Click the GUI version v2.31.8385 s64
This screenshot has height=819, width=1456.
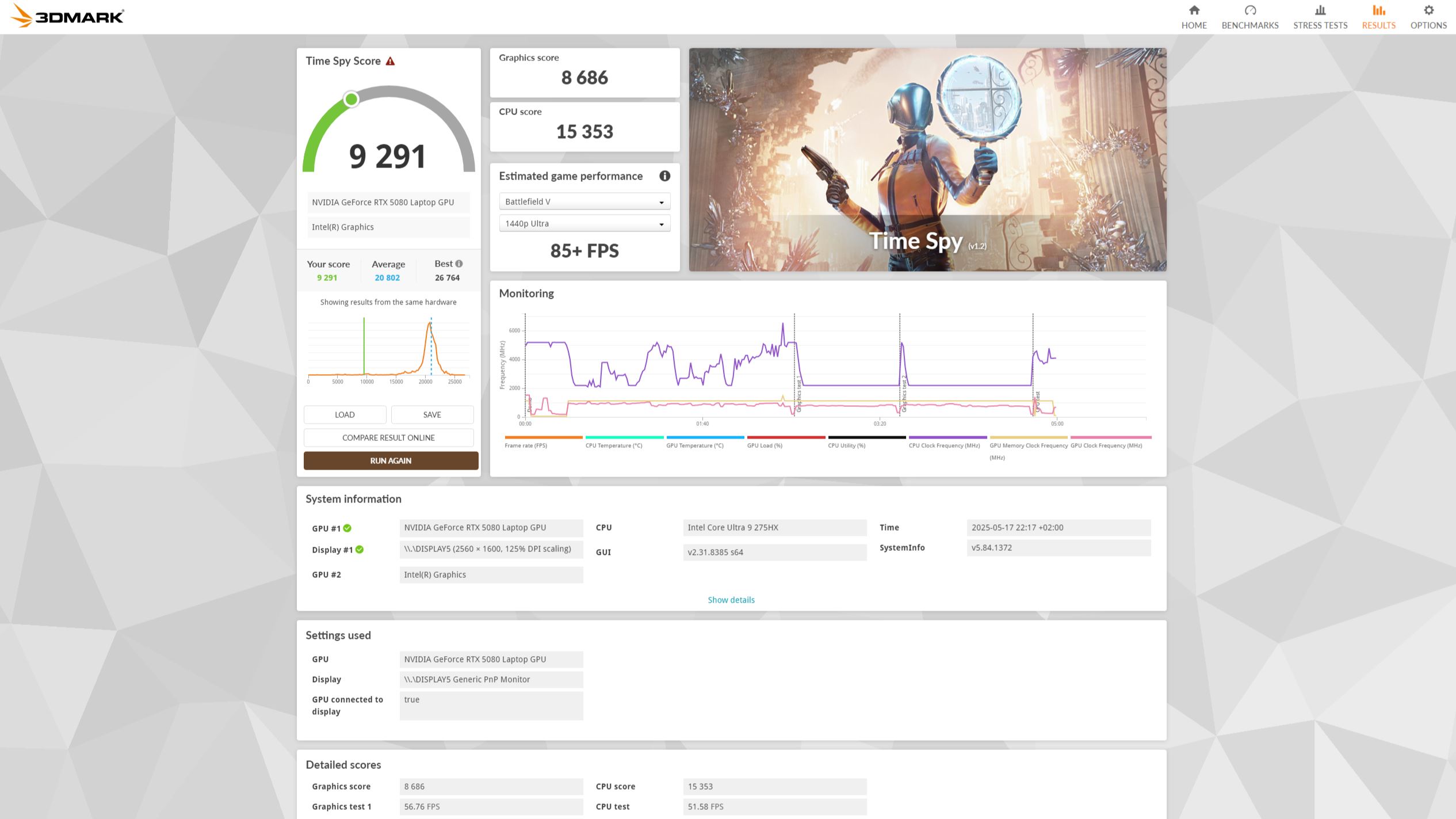click(x=775, y=553)
